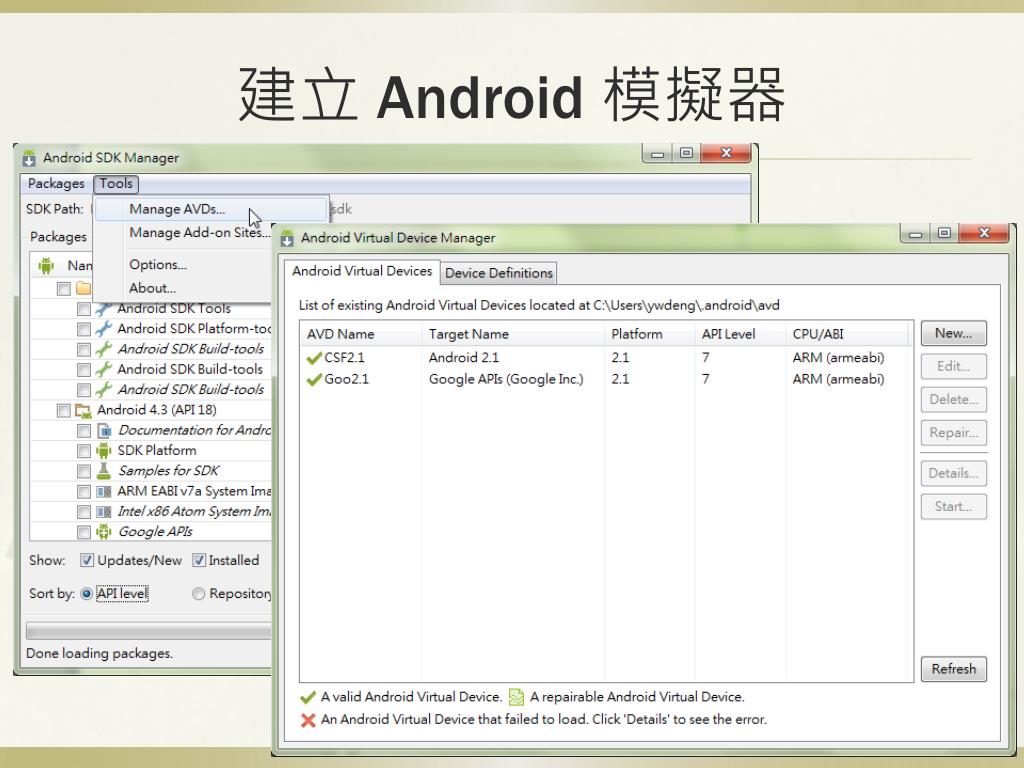Click the AVD Name column header
The height and width of the screenshot is (768, 1024).
pos(361,334)
